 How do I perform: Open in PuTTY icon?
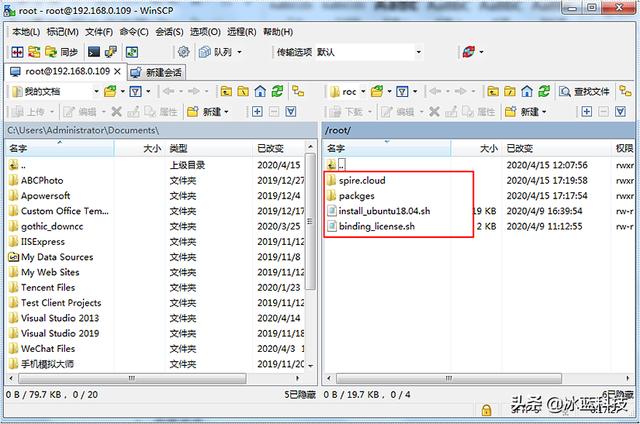coord(111,52)
